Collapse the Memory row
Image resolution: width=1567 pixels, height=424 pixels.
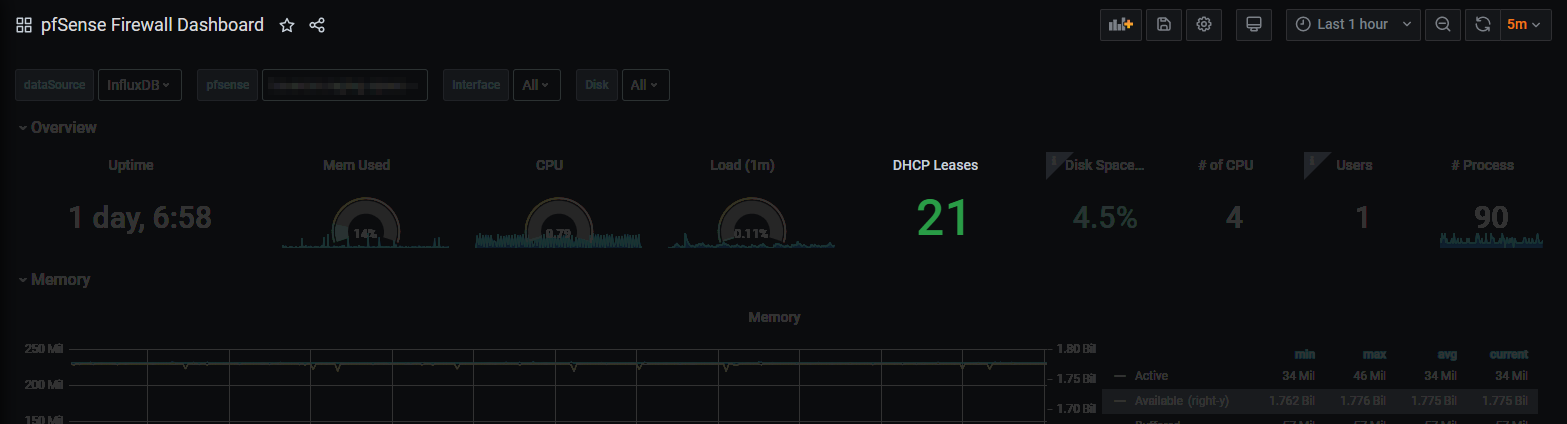click(54, 280)
